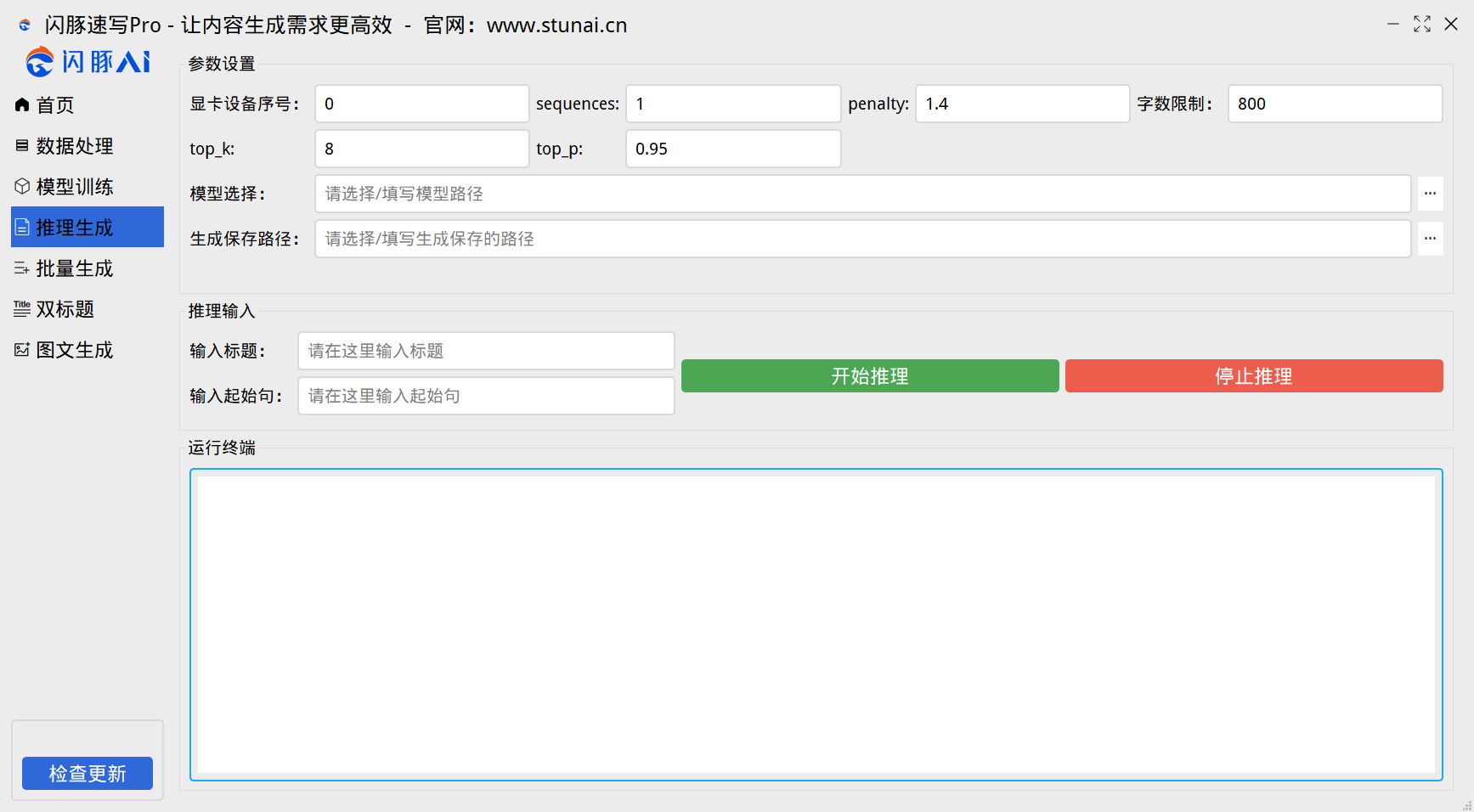Click the 输入标题 text field
The width and height of the screenshot is (1474, 812).
pyautogui.click(x=486, y=351)
